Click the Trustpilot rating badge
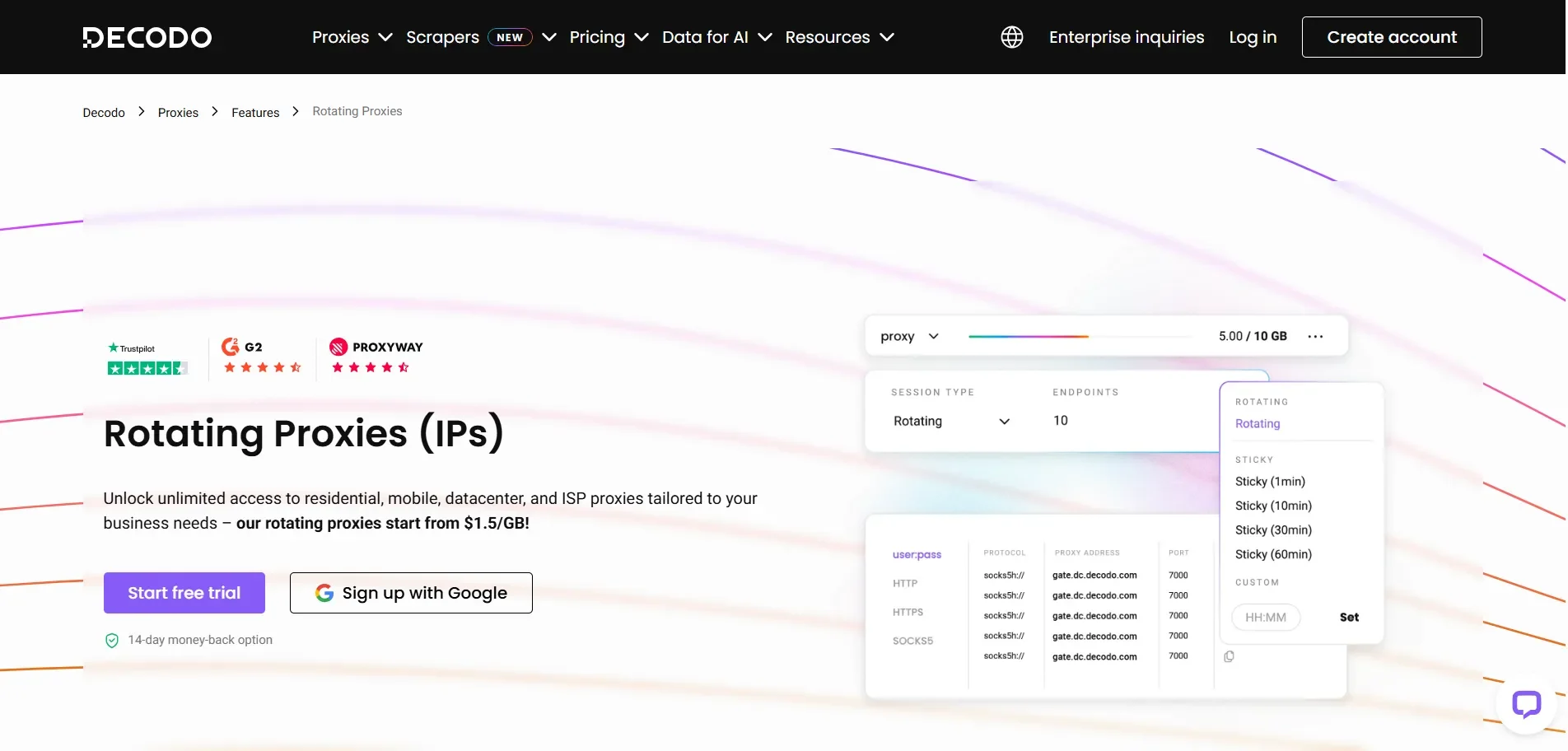This screenshot has height=751, width=1568. click(147, 359)
